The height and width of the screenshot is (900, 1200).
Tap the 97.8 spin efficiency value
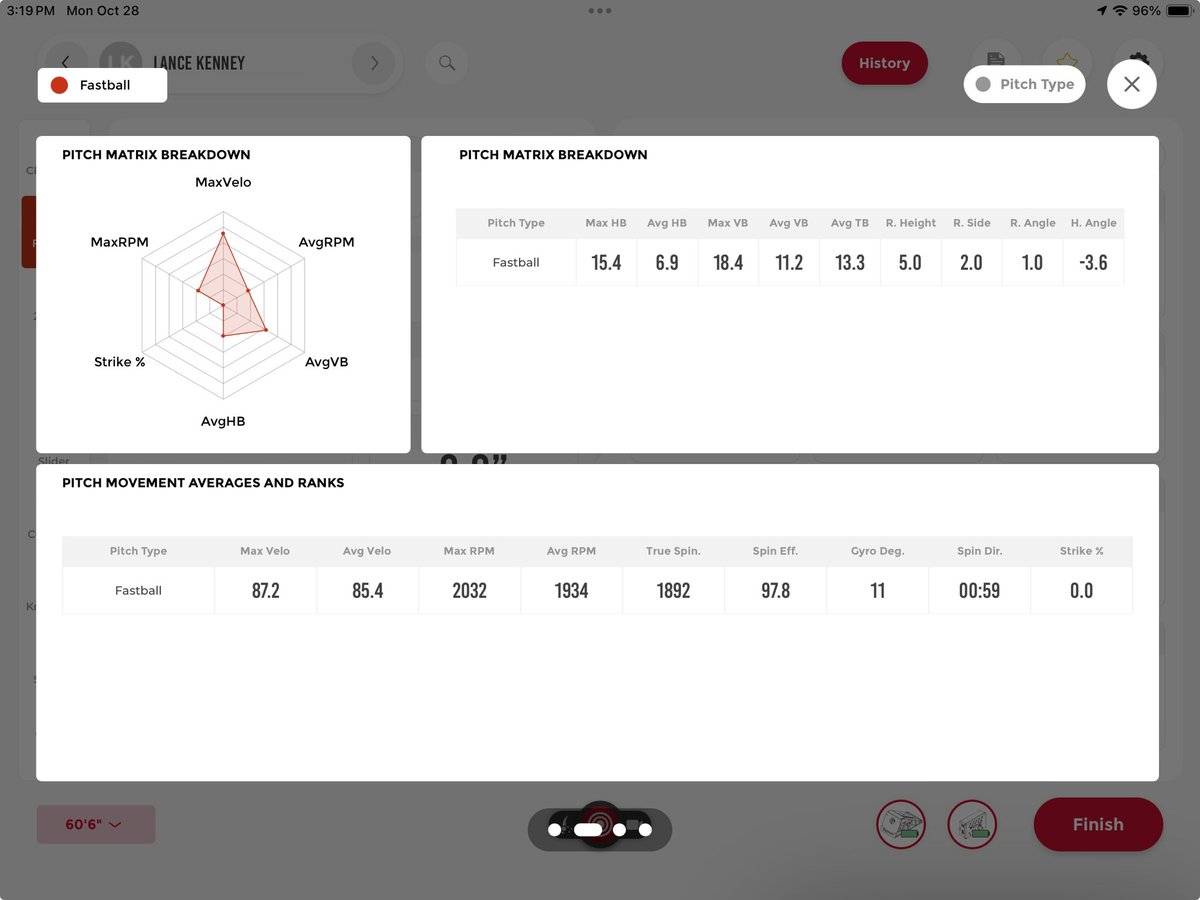point(775,590)
